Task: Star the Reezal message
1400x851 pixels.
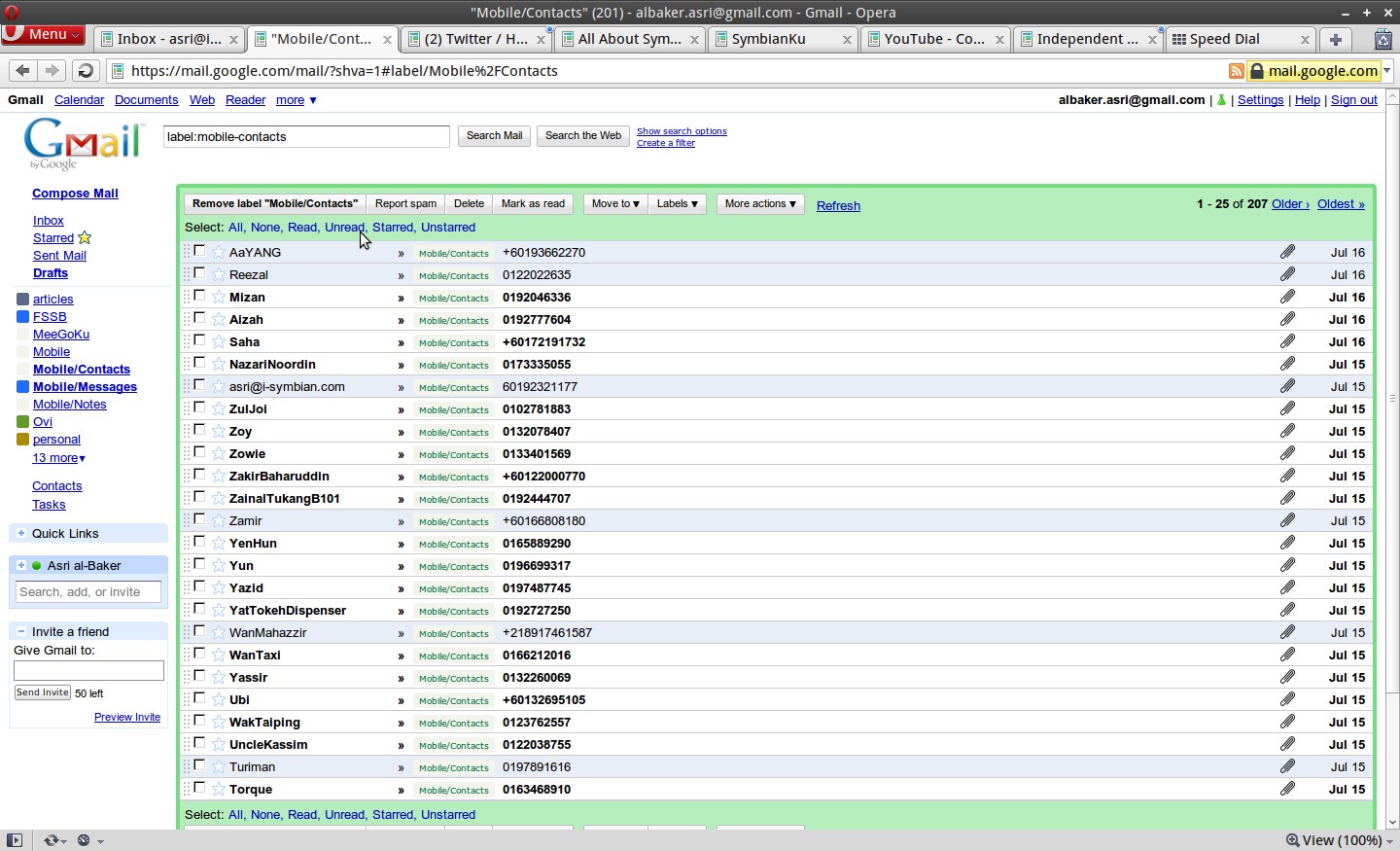Action: (219, 274)
